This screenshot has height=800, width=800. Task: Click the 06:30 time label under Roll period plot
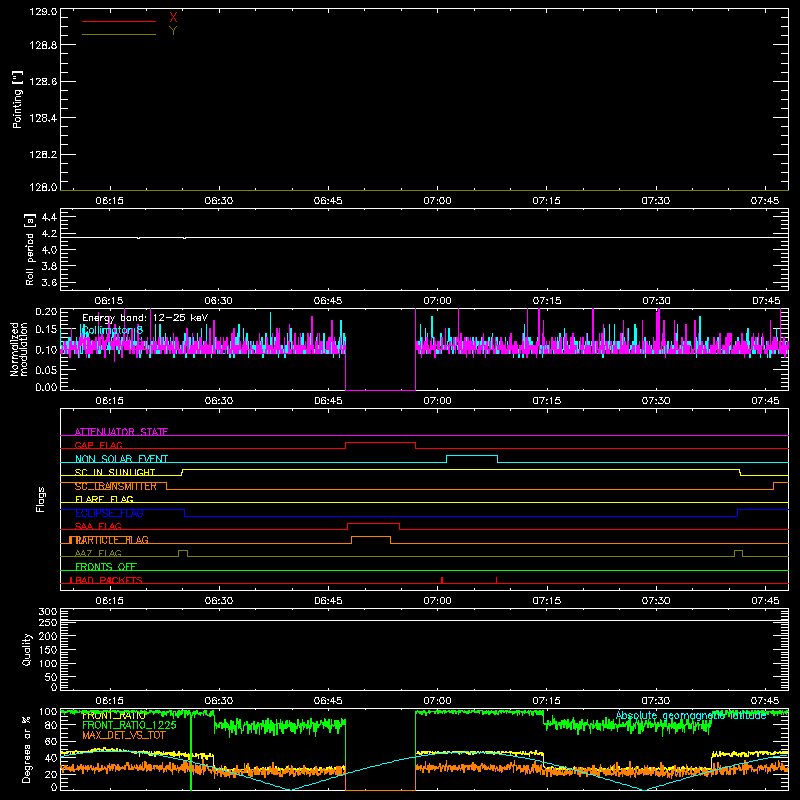[x=219, y=301]
